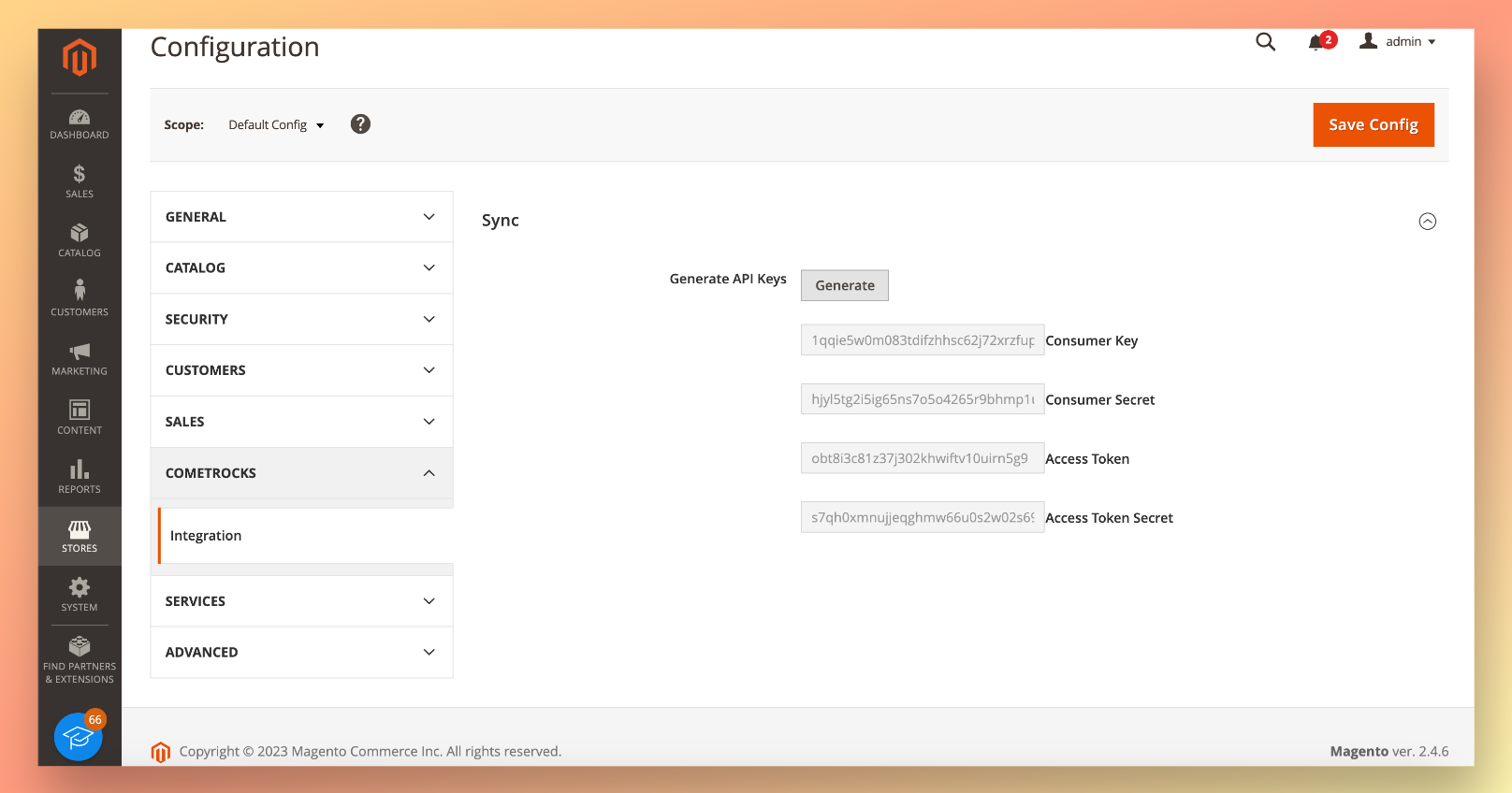1512x793 pixels.
Task: Open the Catalog box icon
Action: point(80,232)
